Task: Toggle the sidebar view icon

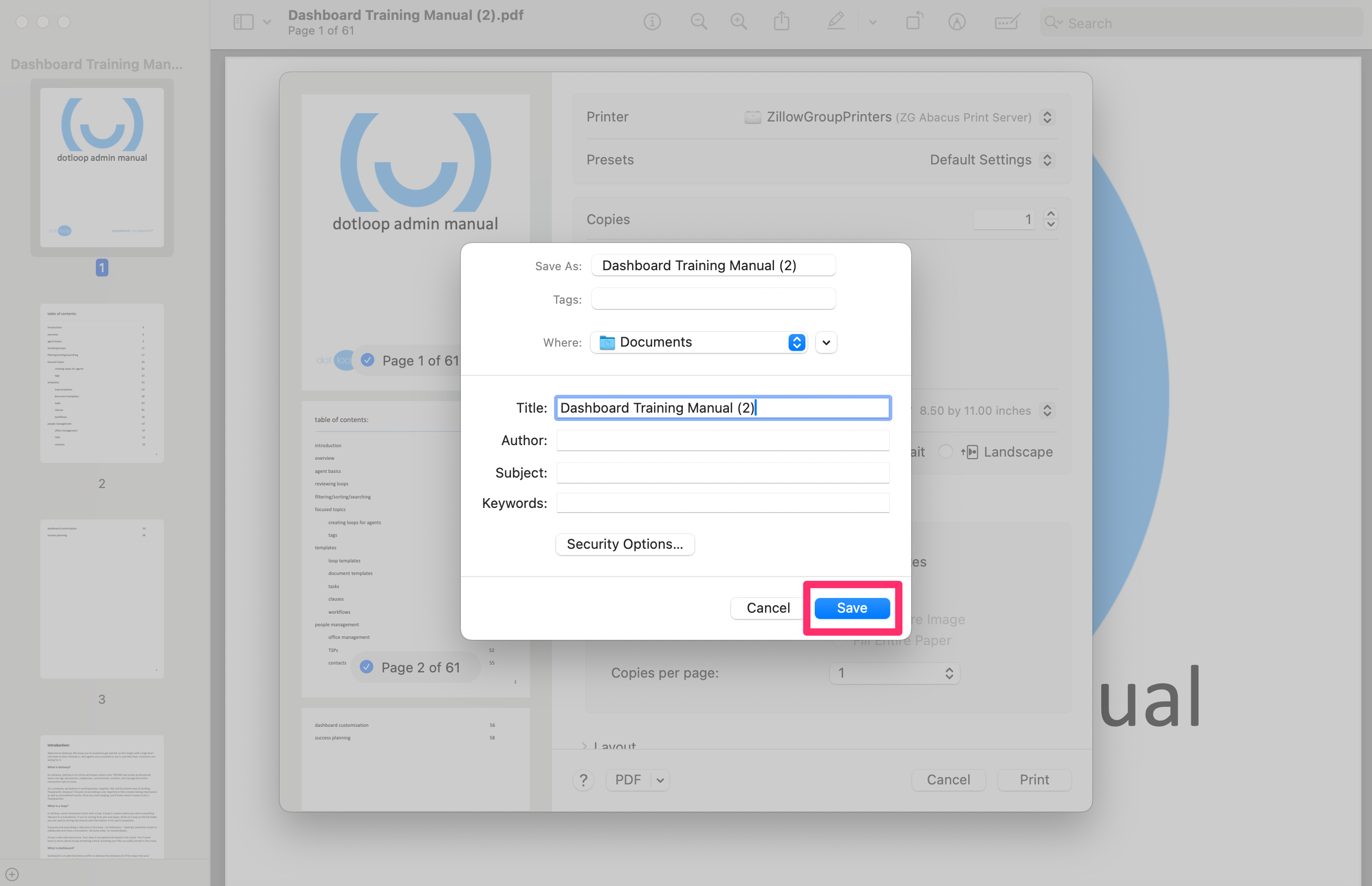Action: point(244,21)
